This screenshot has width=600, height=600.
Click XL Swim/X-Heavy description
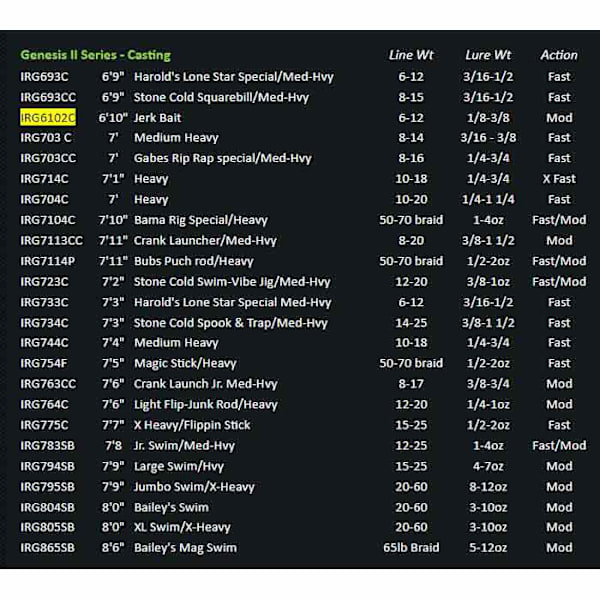182,527
